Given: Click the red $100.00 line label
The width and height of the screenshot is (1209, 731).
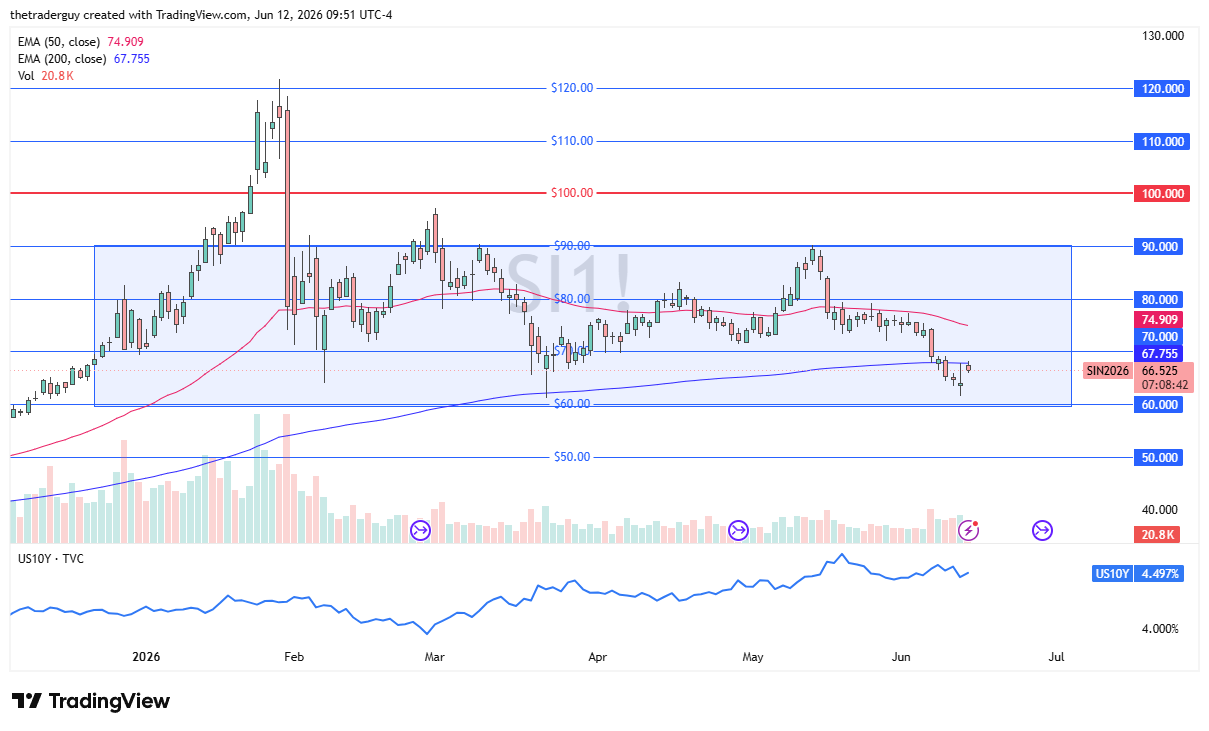Looking at the screenshot, I should point(572,193).
